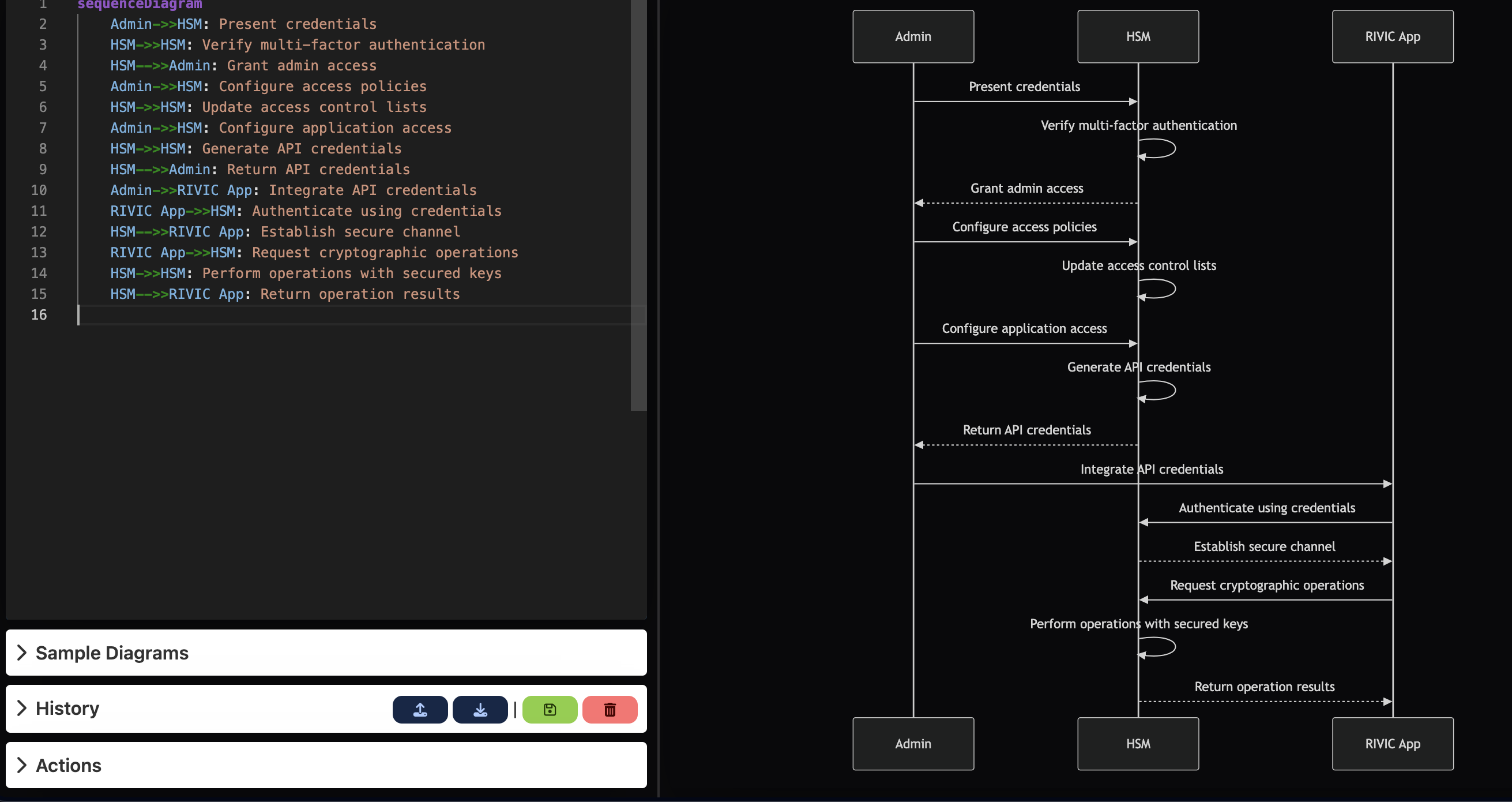Click code line 'Return operation results' in editor
This screenshot has height=802, width=1512.
(285, 294)
